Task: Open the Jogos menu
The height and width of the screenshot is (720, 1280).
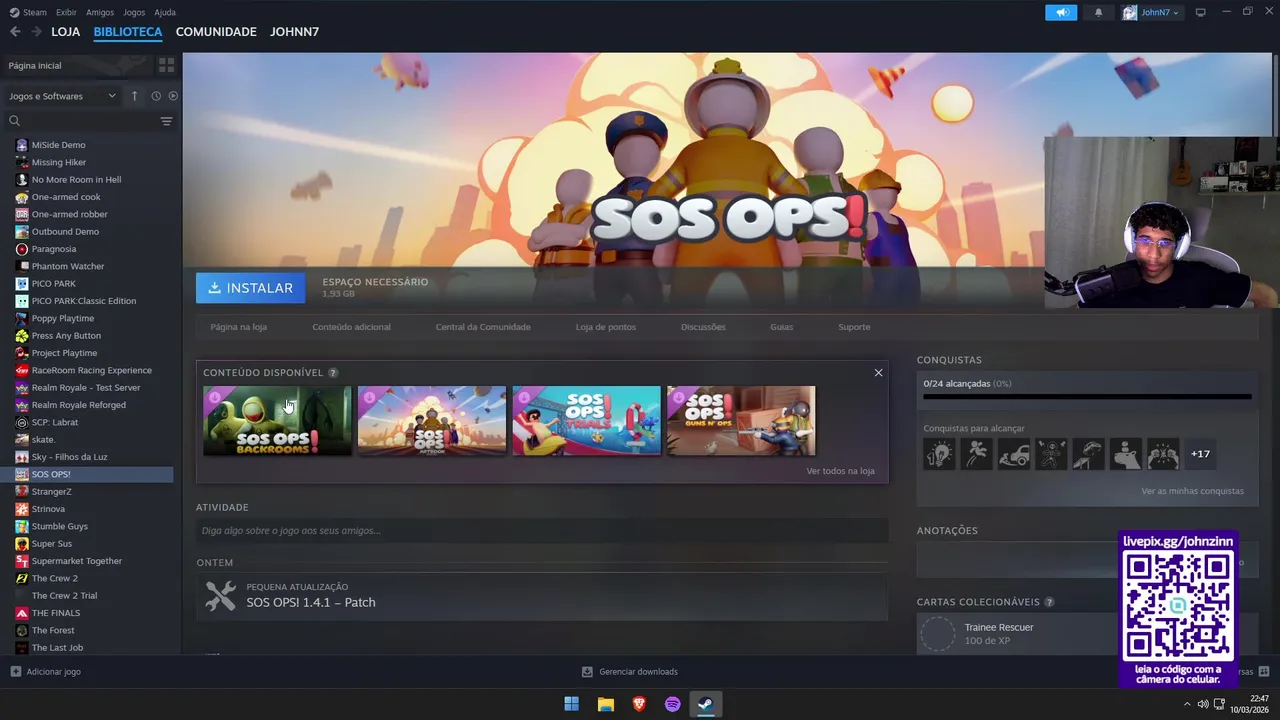Action: (134, 12)
